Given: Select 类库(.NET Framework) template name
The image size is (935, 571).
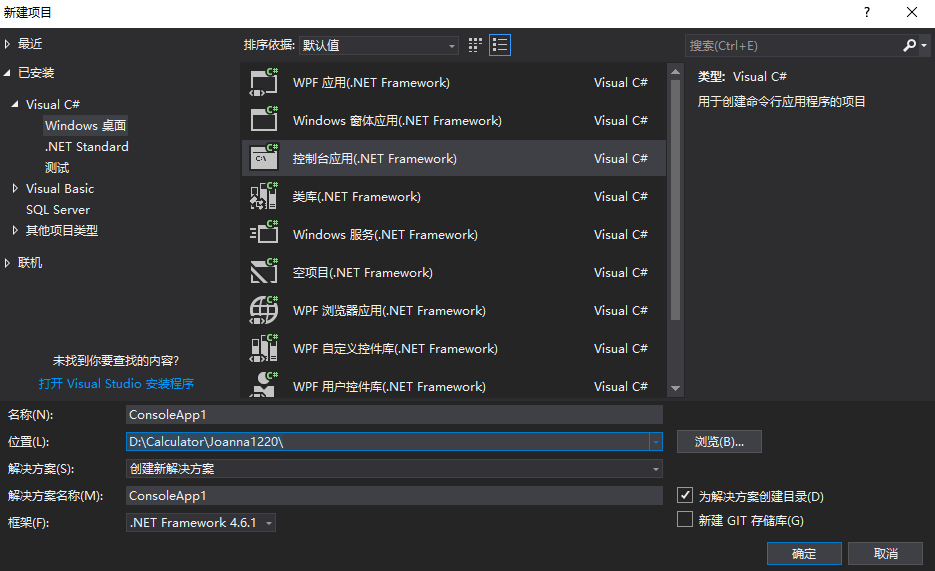Looking at the screenshot, I should [357, 197].
